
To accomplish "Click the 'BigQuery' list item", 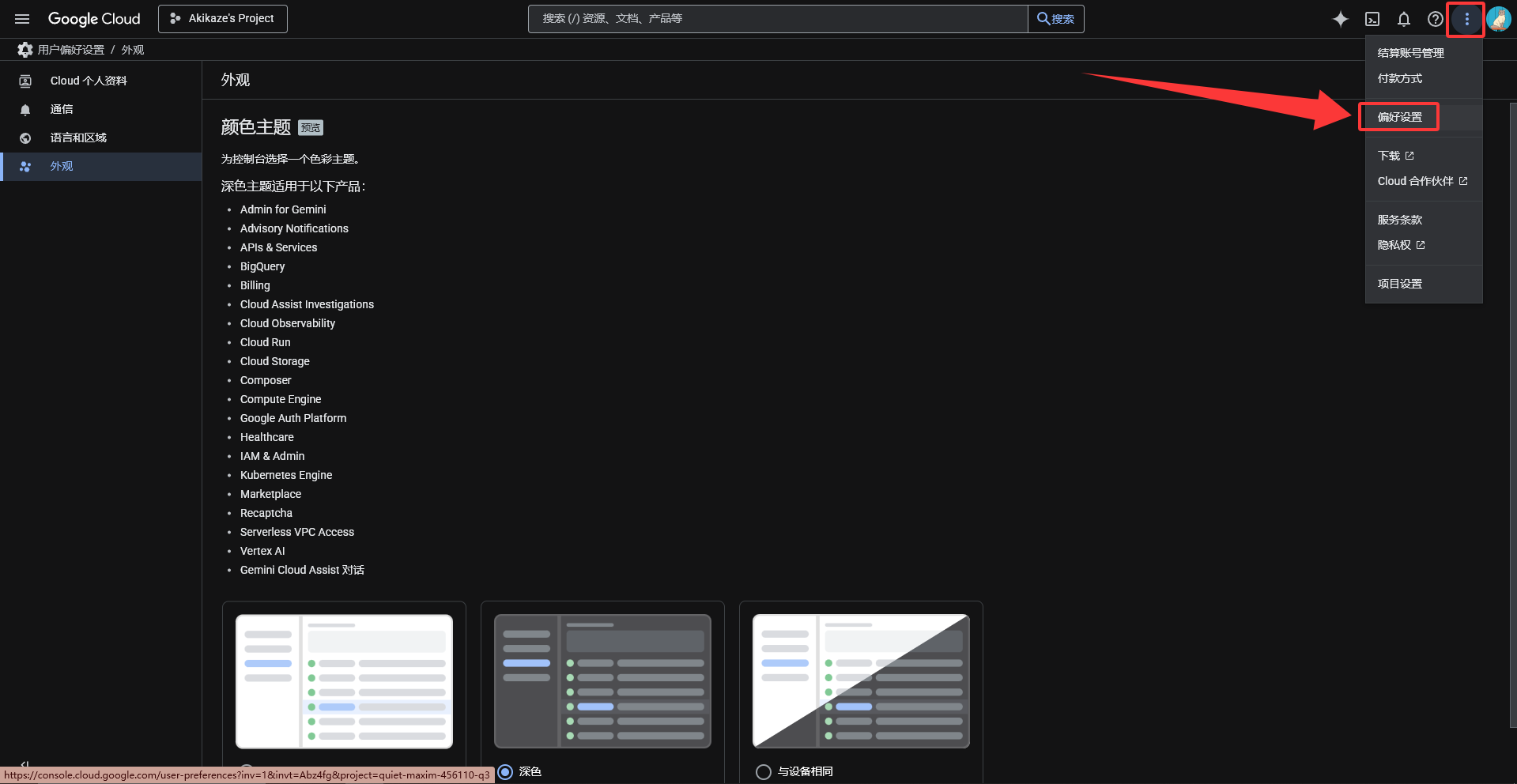I will tap(262, 266).
